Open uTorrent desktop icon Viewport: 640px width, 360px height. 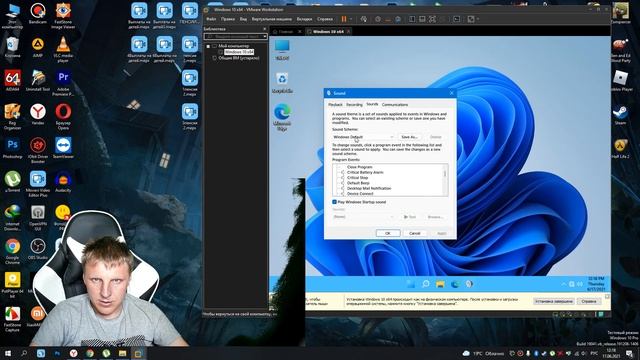[x=12, y=181]
